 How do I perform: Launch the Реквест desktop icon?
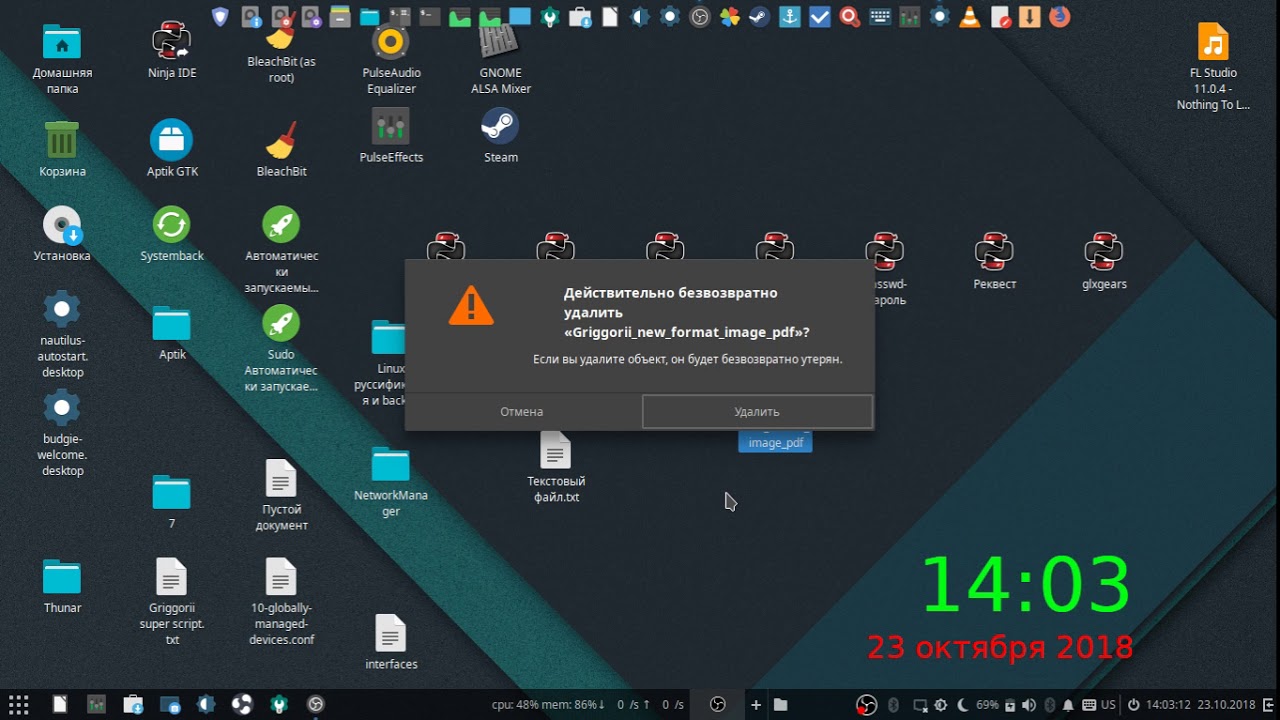coord(994,252)
